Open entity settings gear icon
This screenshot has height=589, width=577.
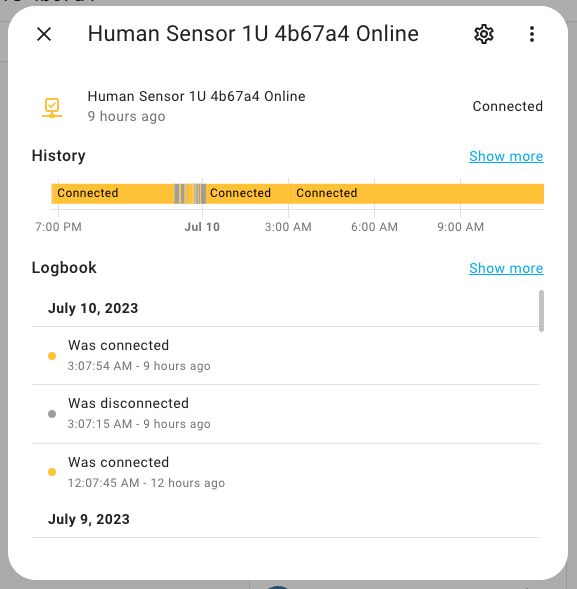pyautogui.click(x=483, y=34)
